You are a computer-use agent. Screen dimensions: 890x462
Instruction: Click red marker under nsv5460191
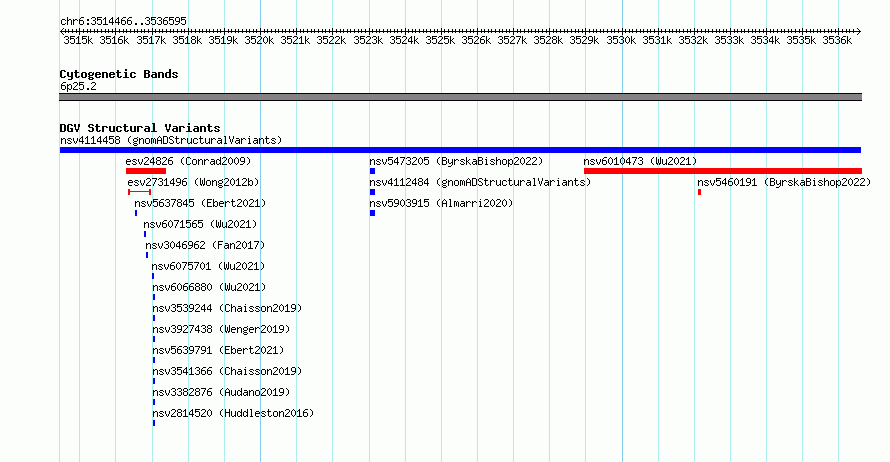click(699, 192)
